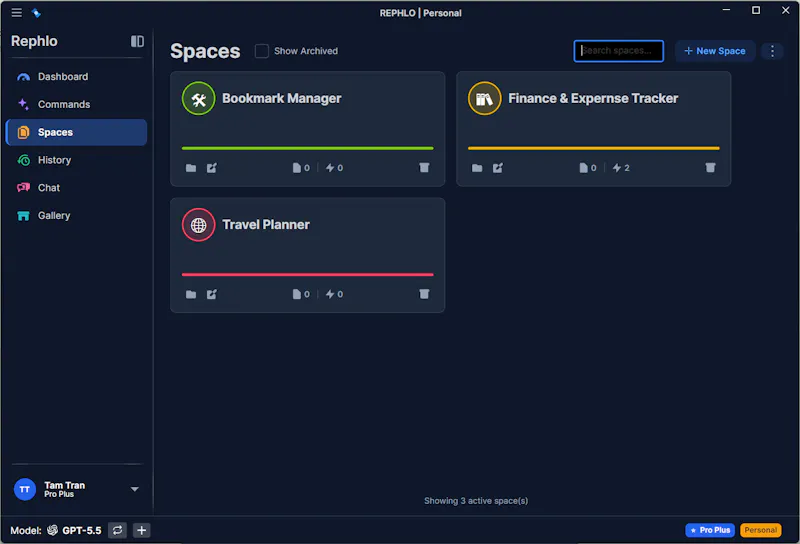800x544 pixels.
Task: Click the green bar on Bookmark Manager
Action: [308, 149]
